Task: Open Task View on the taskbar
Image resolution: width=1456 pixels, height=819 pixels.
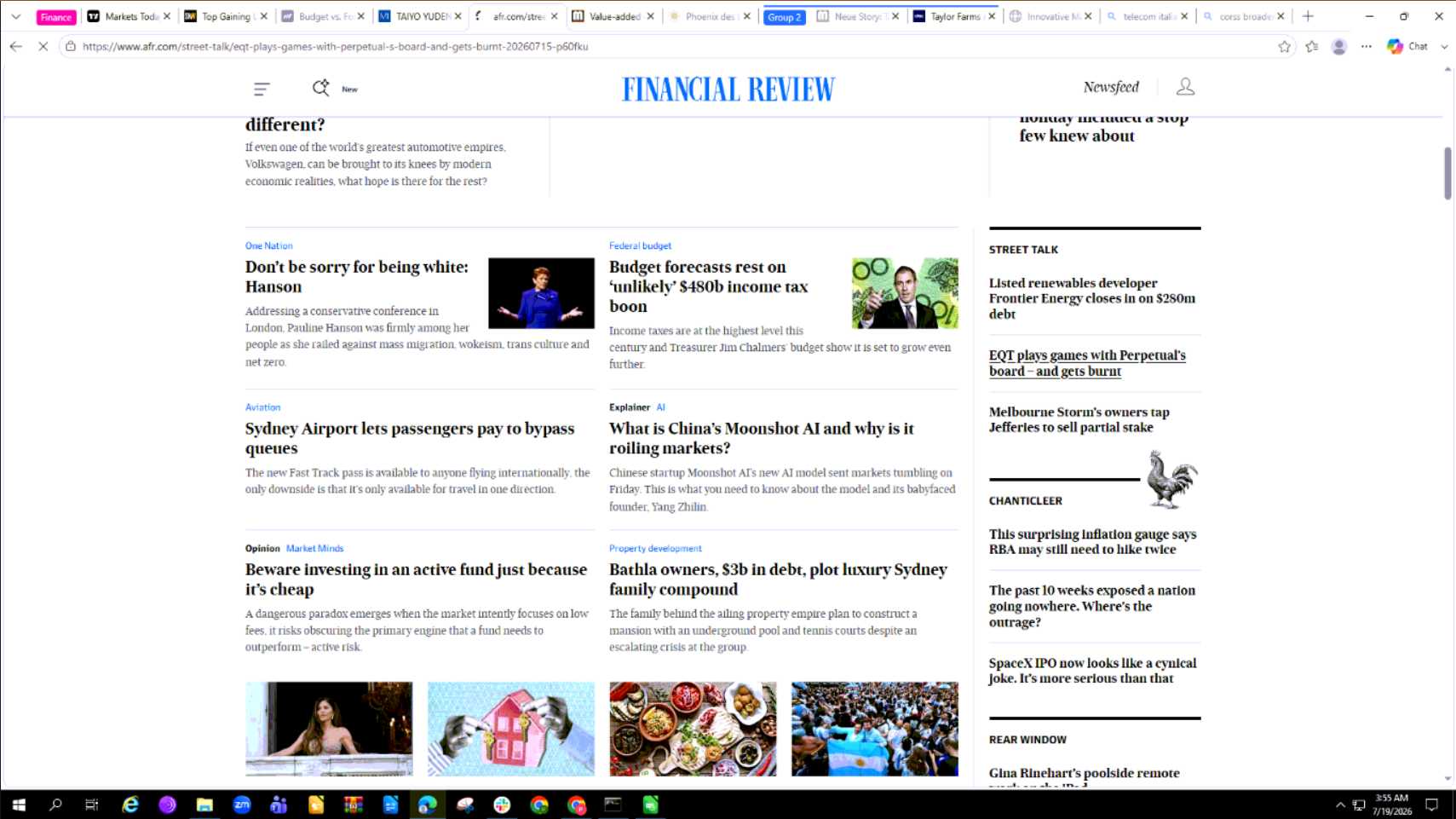Action: [92, 805]
